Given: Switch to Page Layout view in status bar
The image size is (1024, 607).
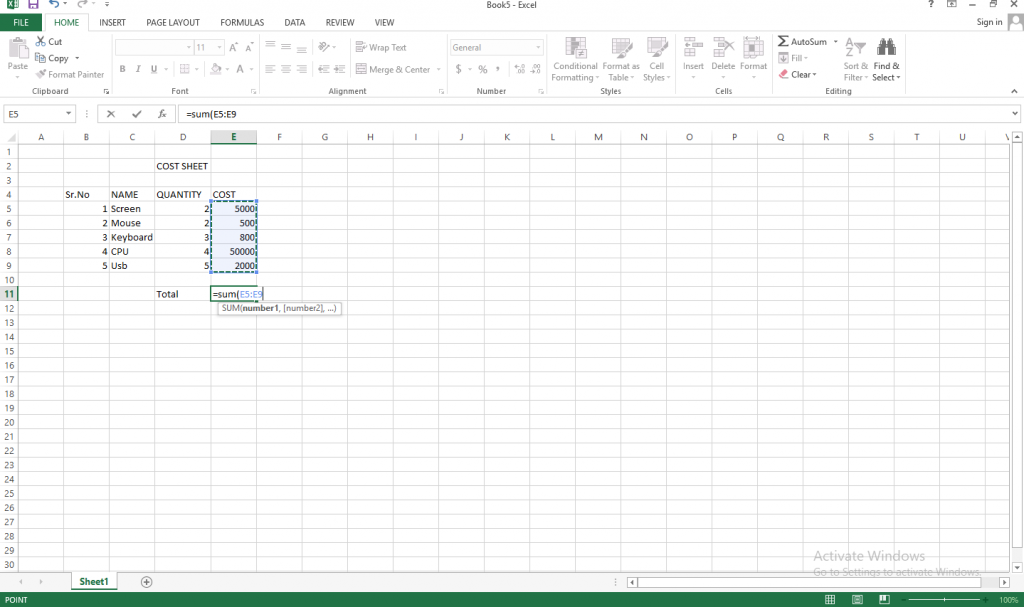Looking at the screenshot, I should click(x=858, y=599).
